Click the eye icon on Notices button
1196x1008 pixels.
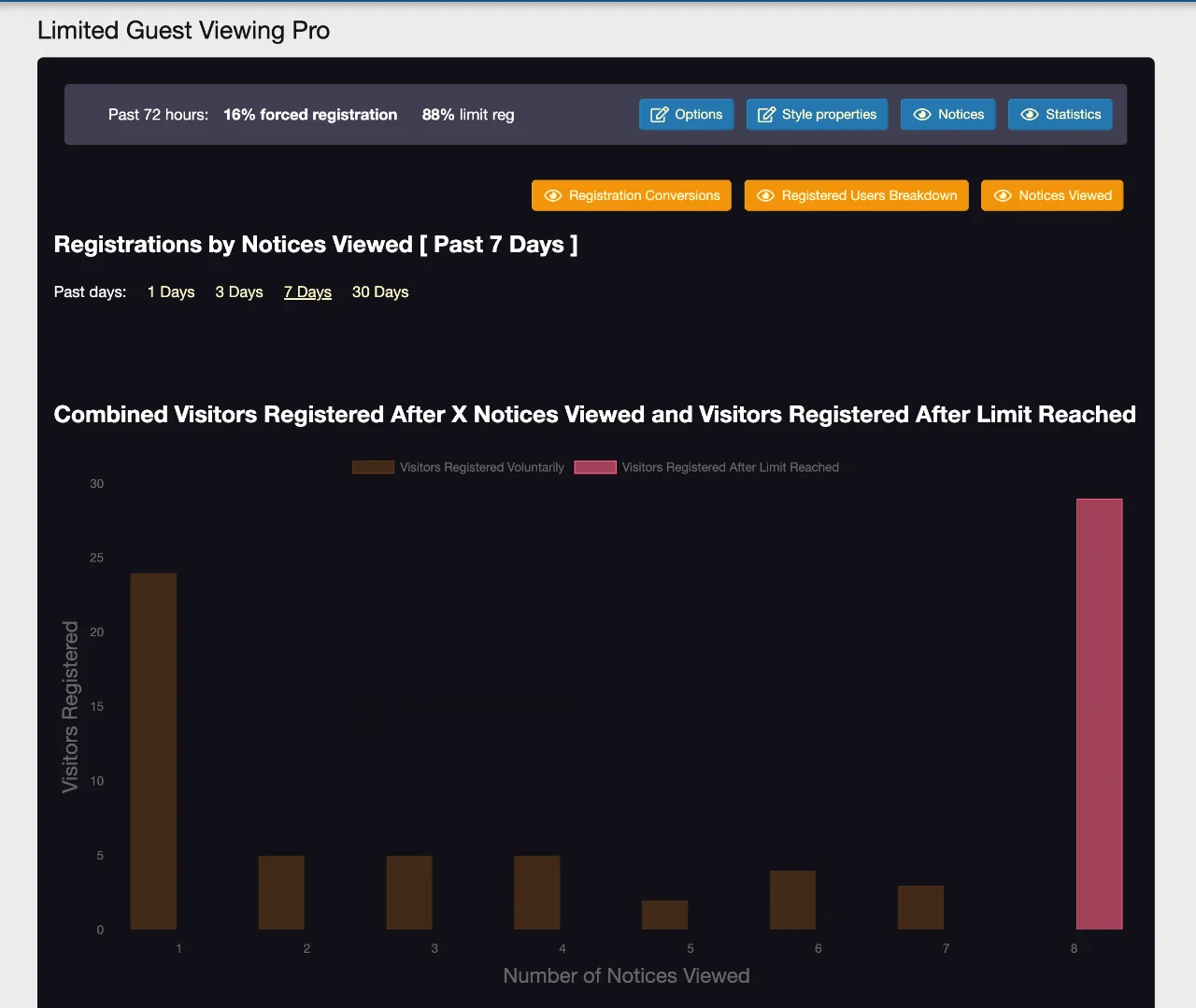point(922,115)
